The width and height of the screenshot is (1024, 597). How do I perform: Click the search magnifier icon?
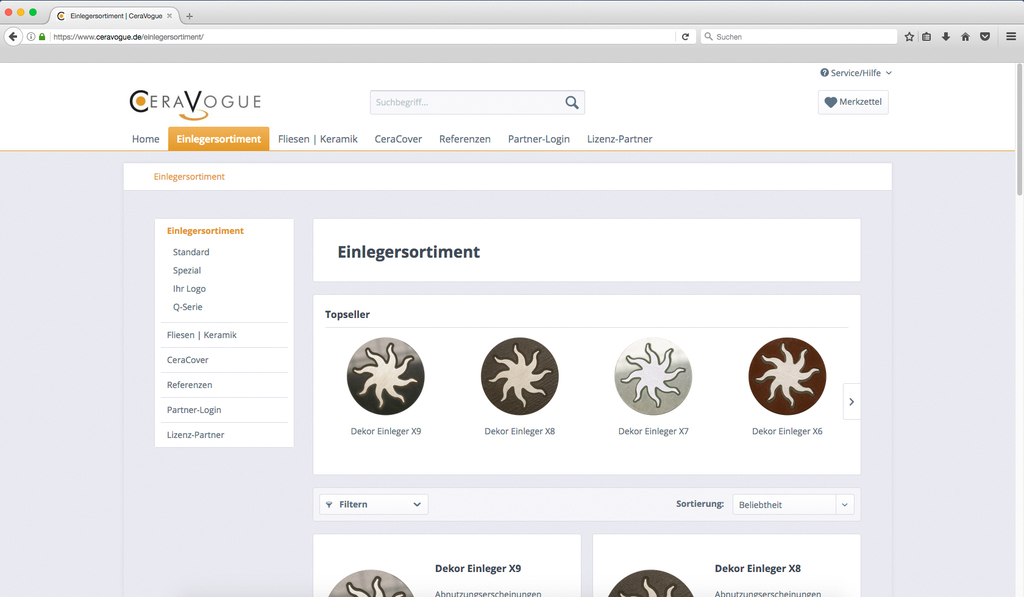coord(571,102)
